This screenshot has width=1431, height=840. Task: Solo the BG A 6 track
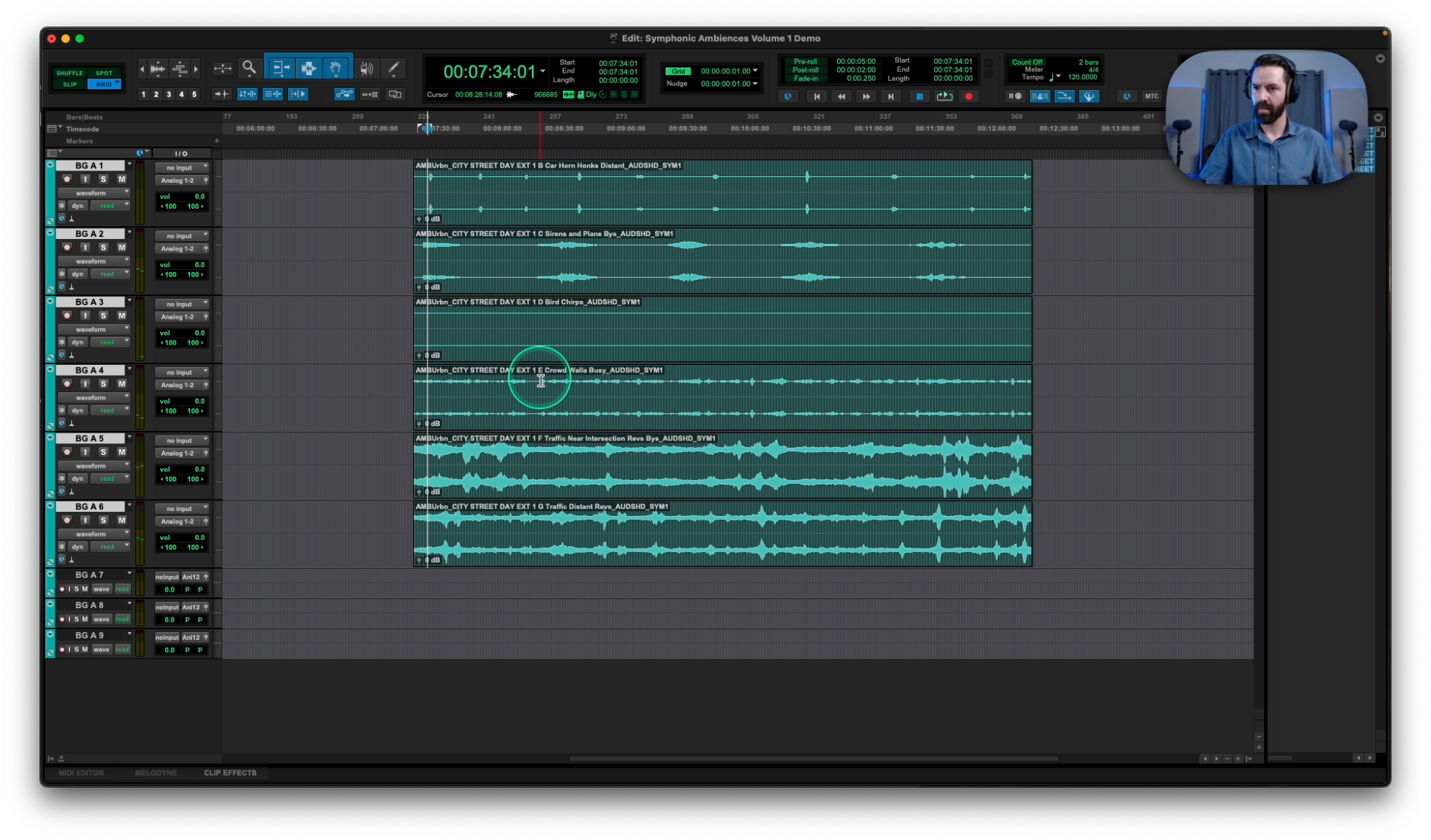[103, 520]
